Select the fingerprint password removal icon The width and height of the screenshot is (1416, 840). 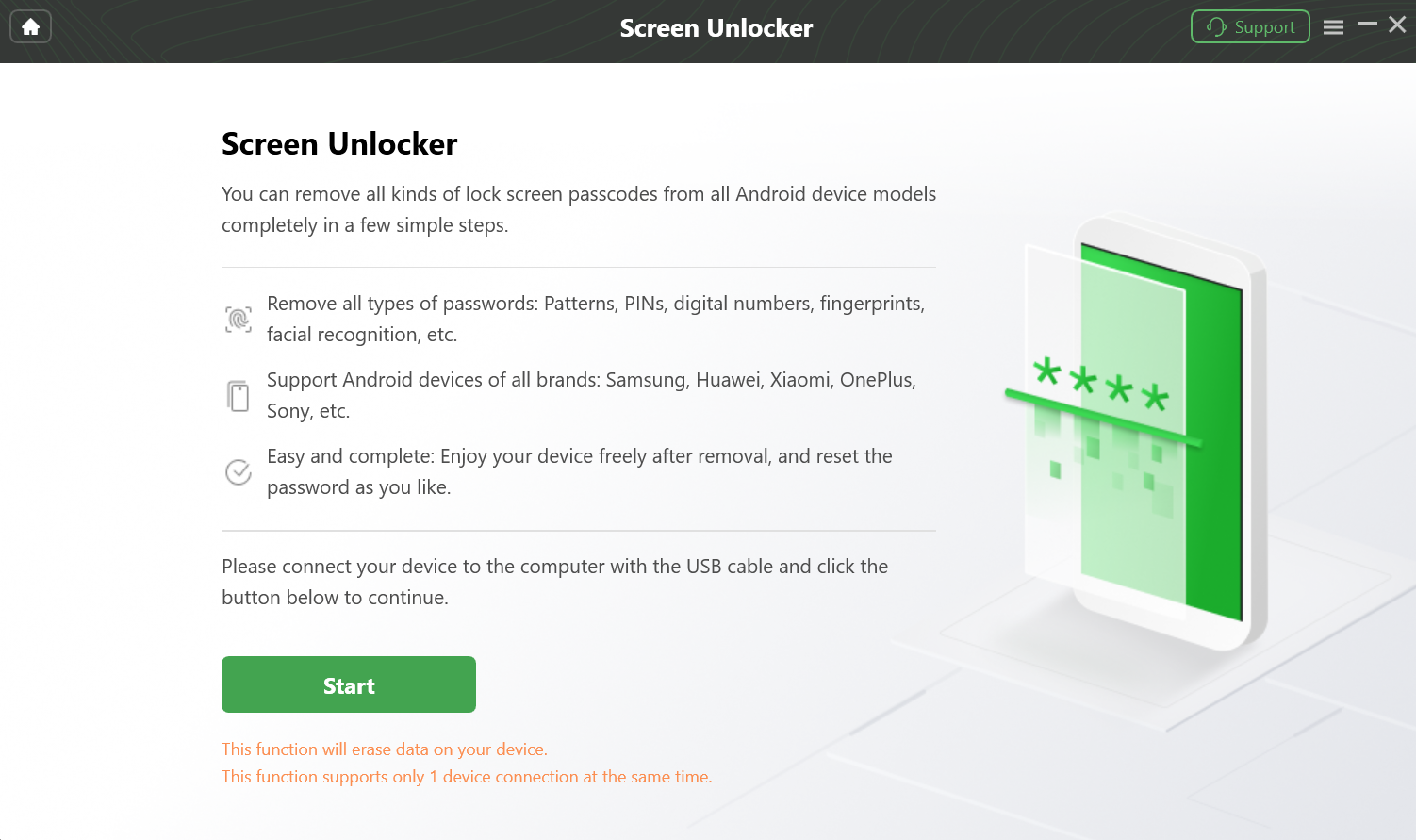coord(239,318)
